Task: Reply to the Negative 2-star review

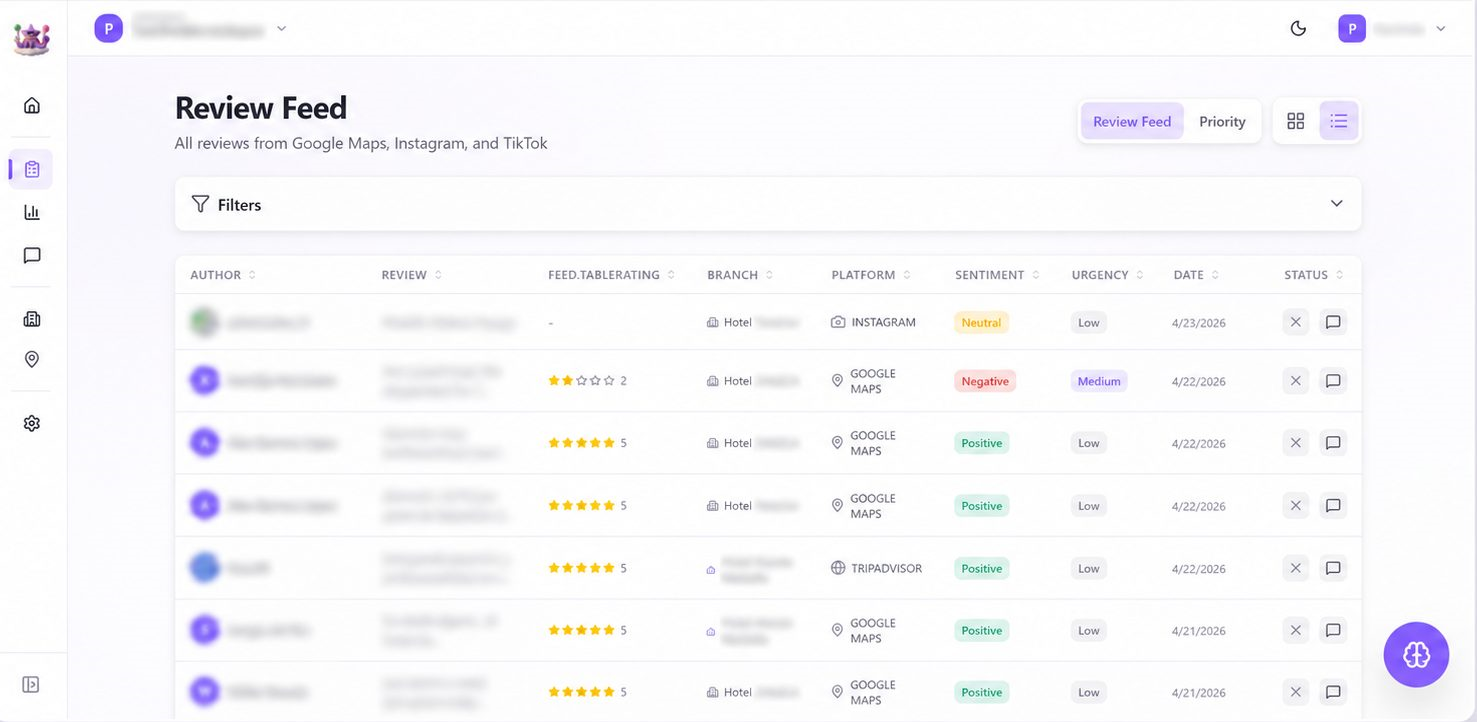Action: coord(1333,381)
